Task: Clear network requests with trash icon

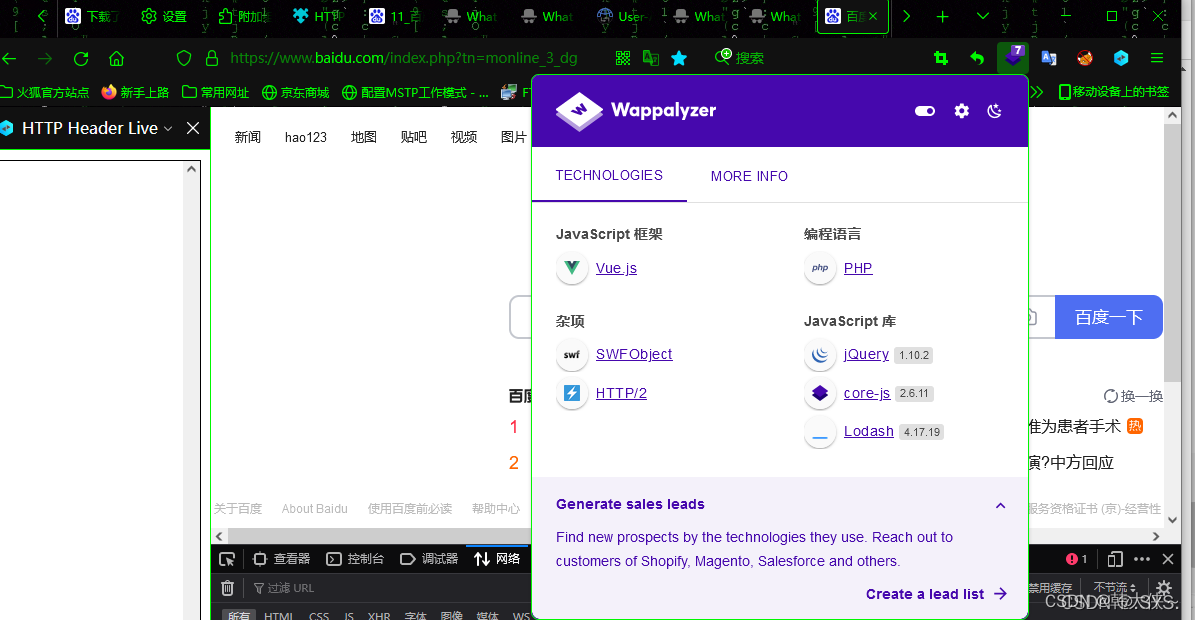Action: (227, 588)
